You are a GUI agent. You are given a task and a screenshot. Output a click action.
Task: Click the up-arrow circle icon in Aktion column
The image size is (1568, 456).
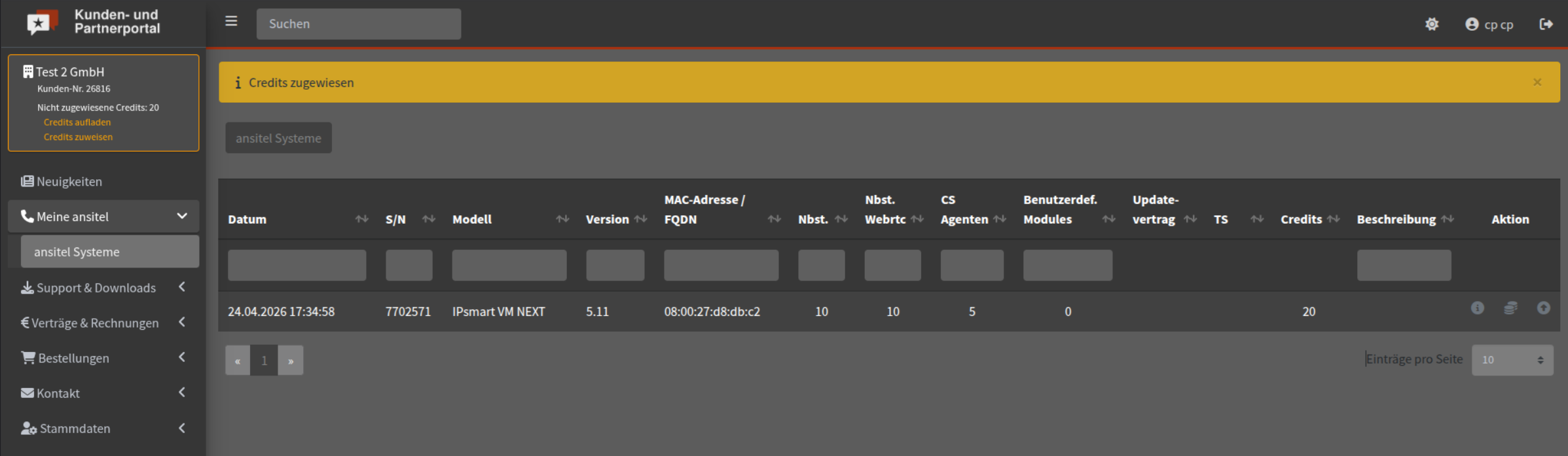[1544, 308]
